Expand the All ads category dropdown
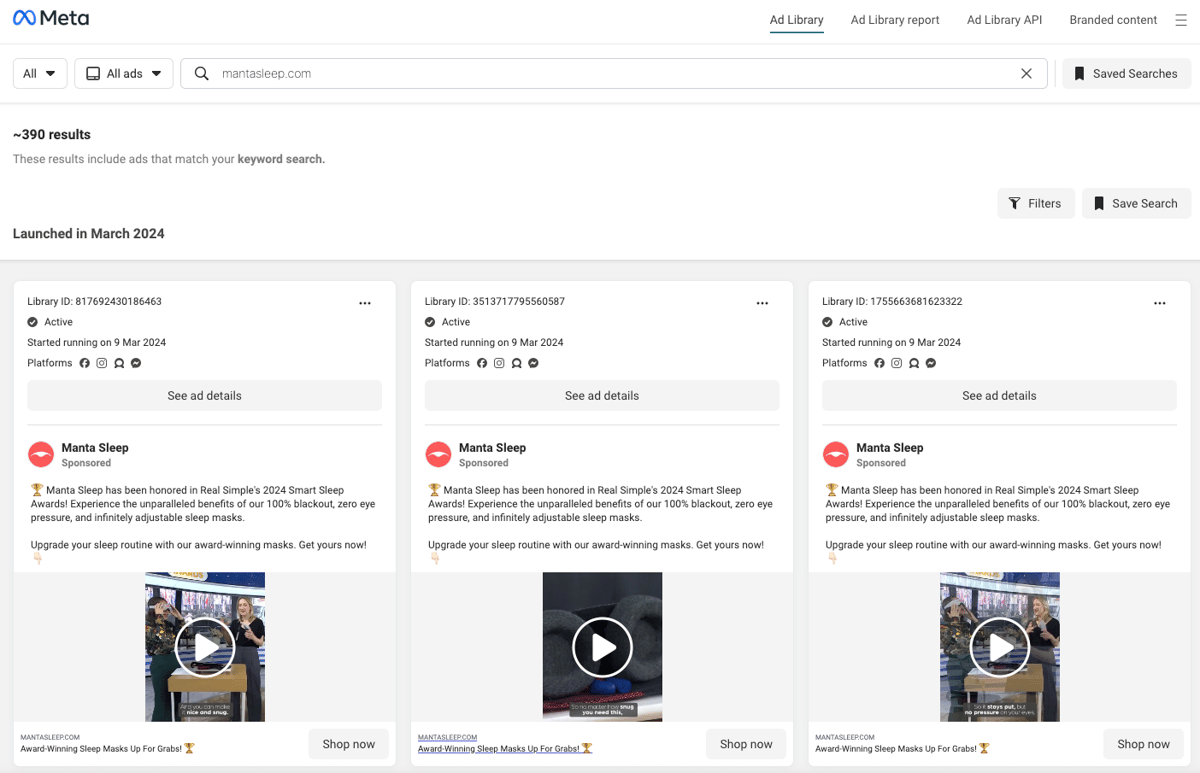The width and height of the screenshot is (1200, 773). click(124, 73)
